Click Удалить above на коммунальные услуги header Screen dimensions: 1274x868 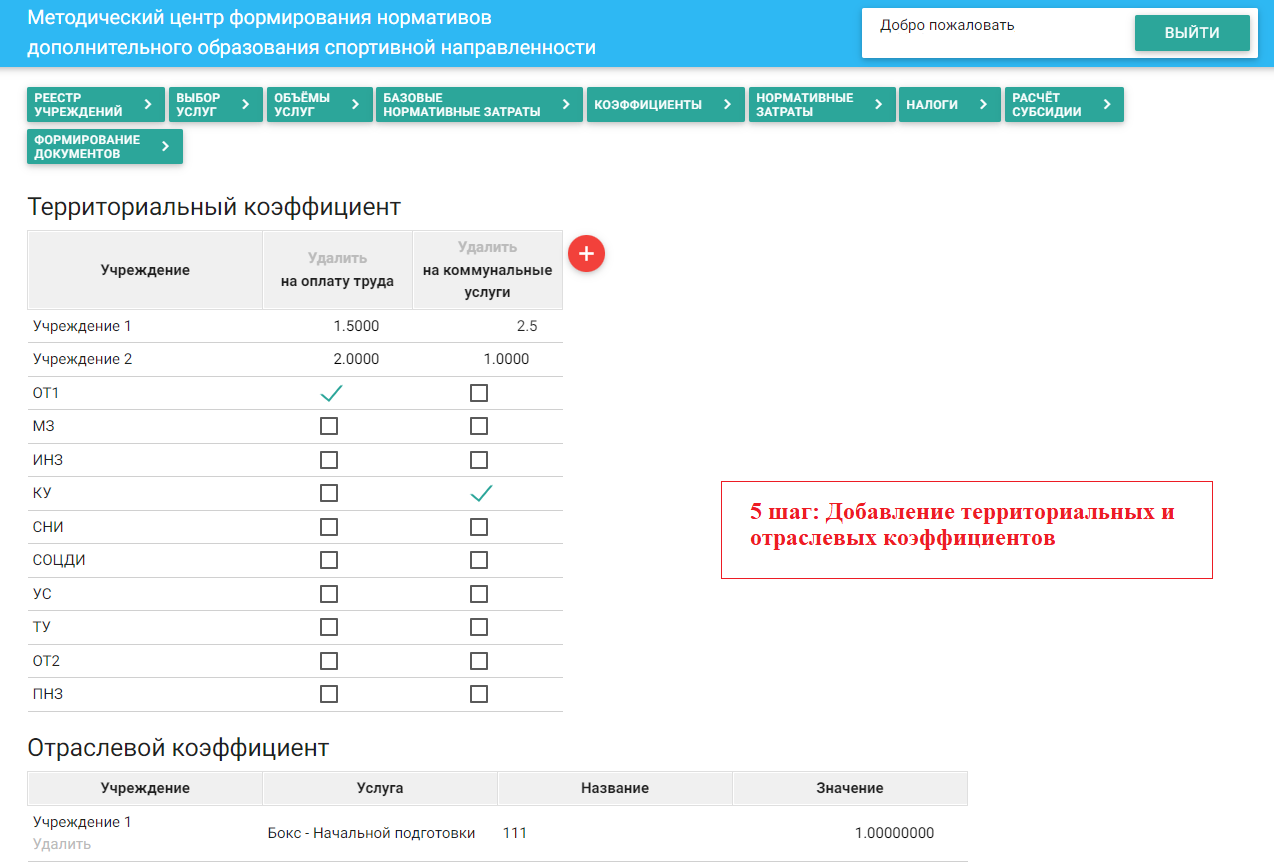click(x=487, y=247)
